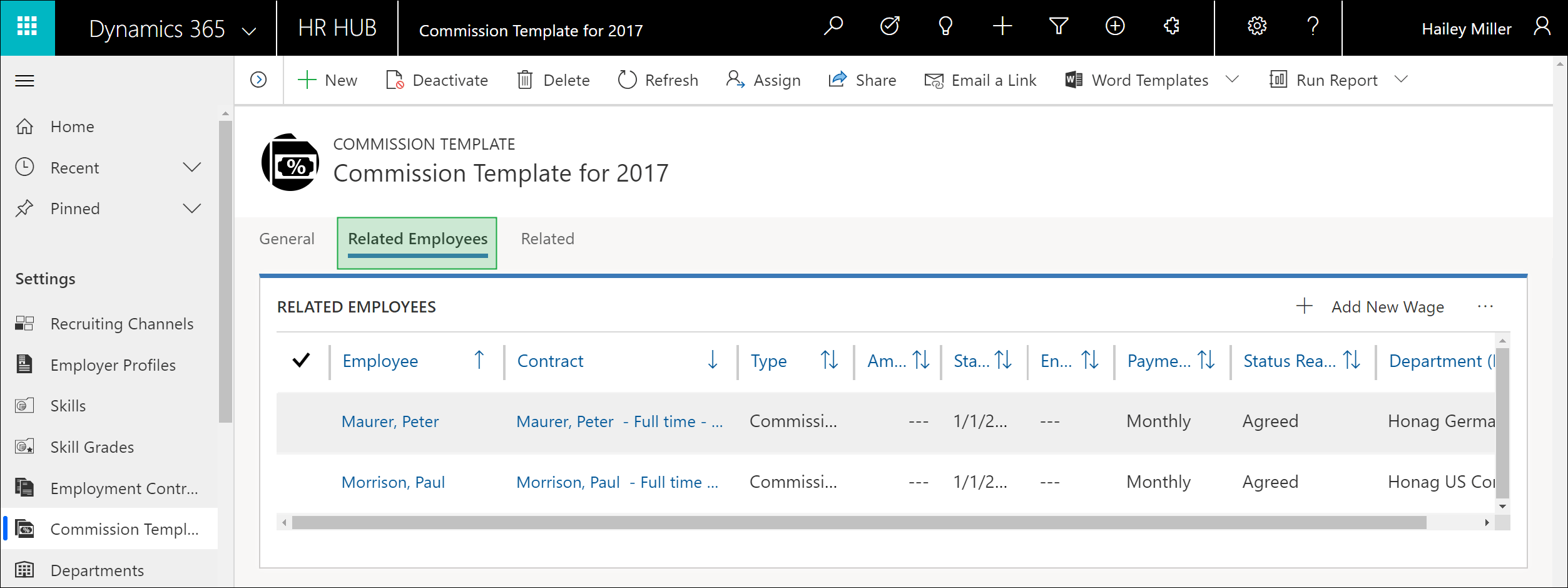
Task: Click the Share command
Action: pyautogui.click(x=862, y=80)
